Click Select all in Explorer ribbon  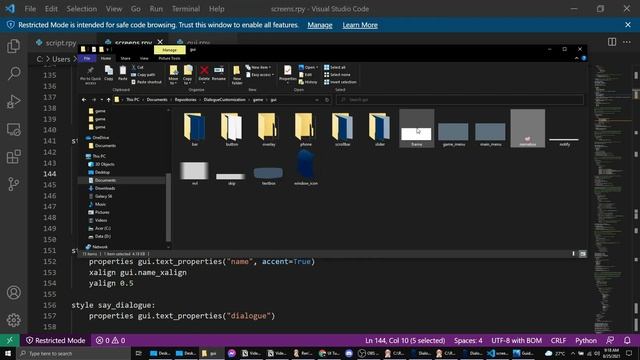tap(335, 67)
